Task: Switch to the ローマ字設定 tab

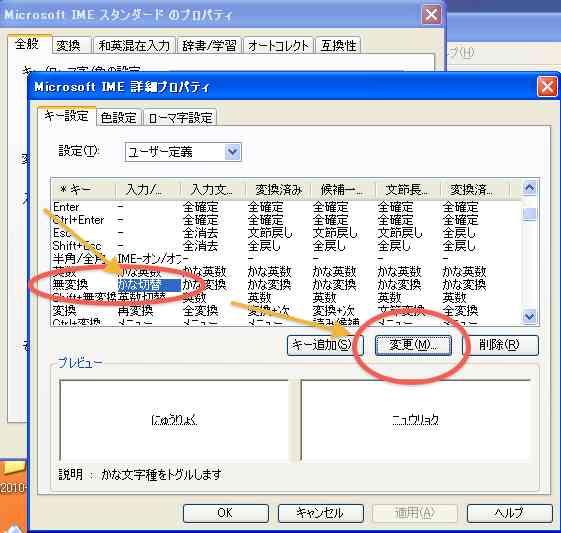Action: pyautogui.click(x=180, y=117)
